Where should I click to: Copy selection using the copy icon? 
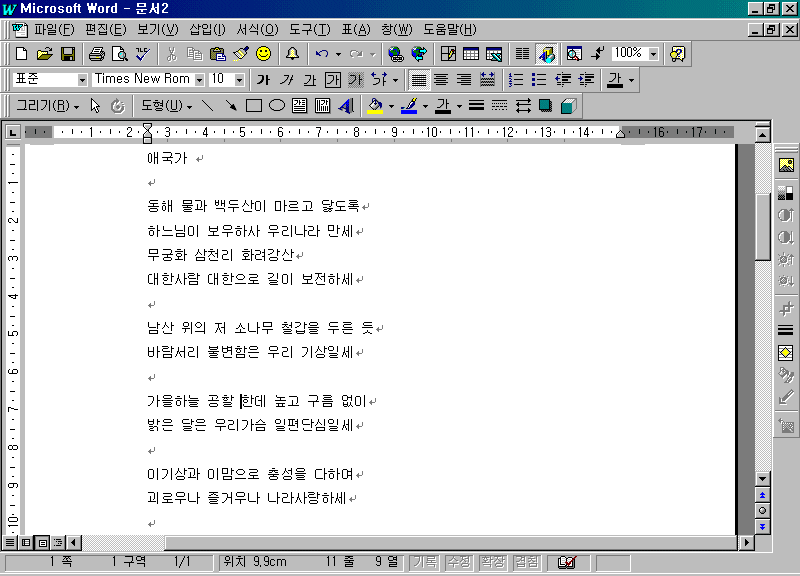coord(194,54)
